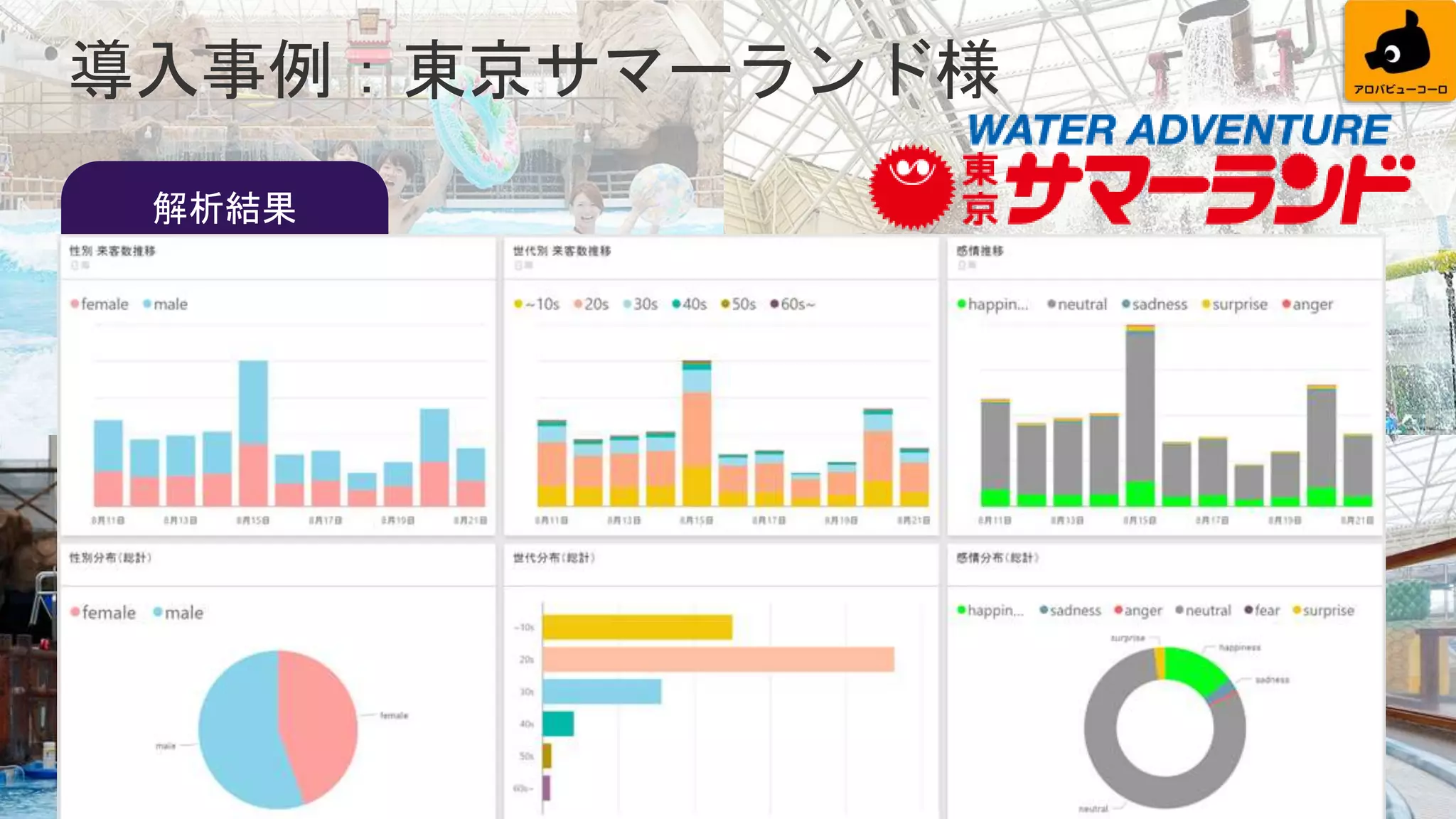
Task: Click the blue male legend dot in gender trend chart
Action: [147, 304]
